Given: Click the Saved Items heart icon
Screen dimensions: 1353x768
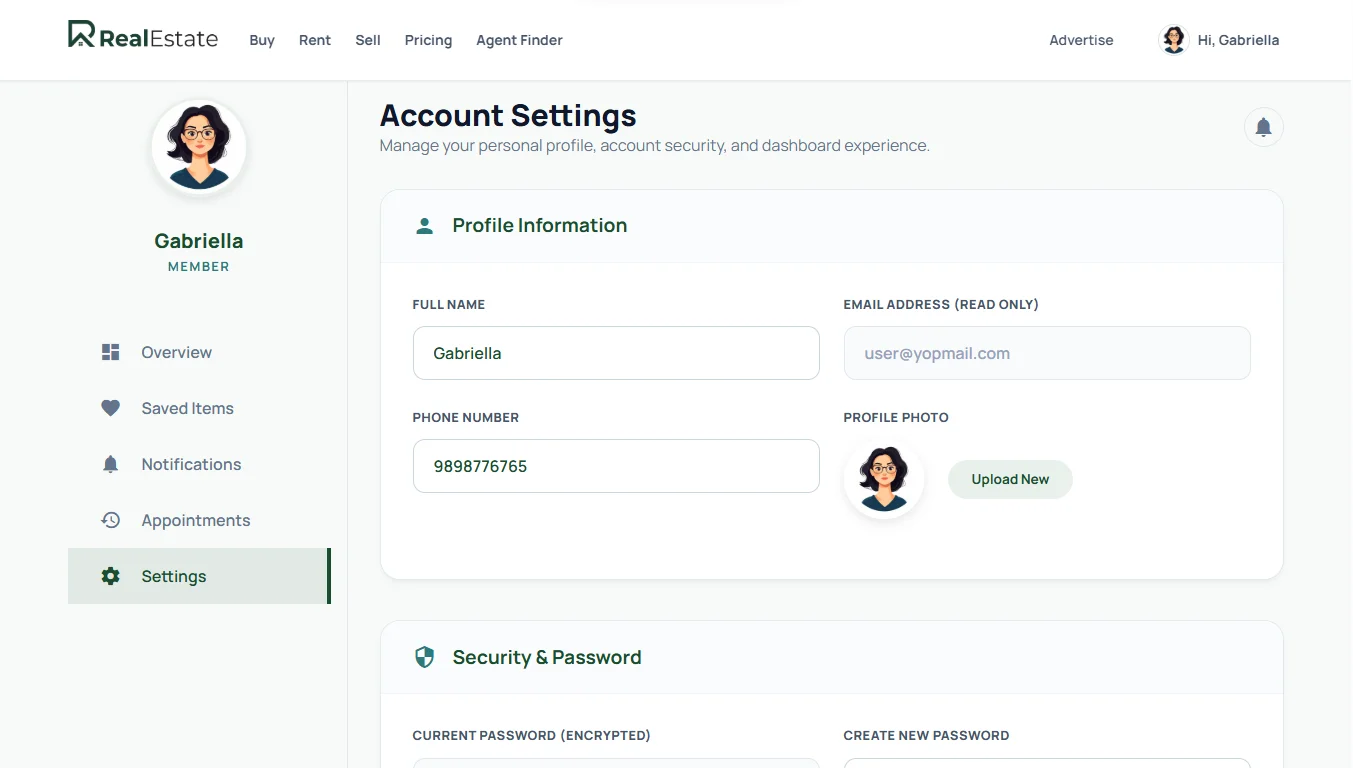Looking at the screenshot, I should [x=111, y=408].
